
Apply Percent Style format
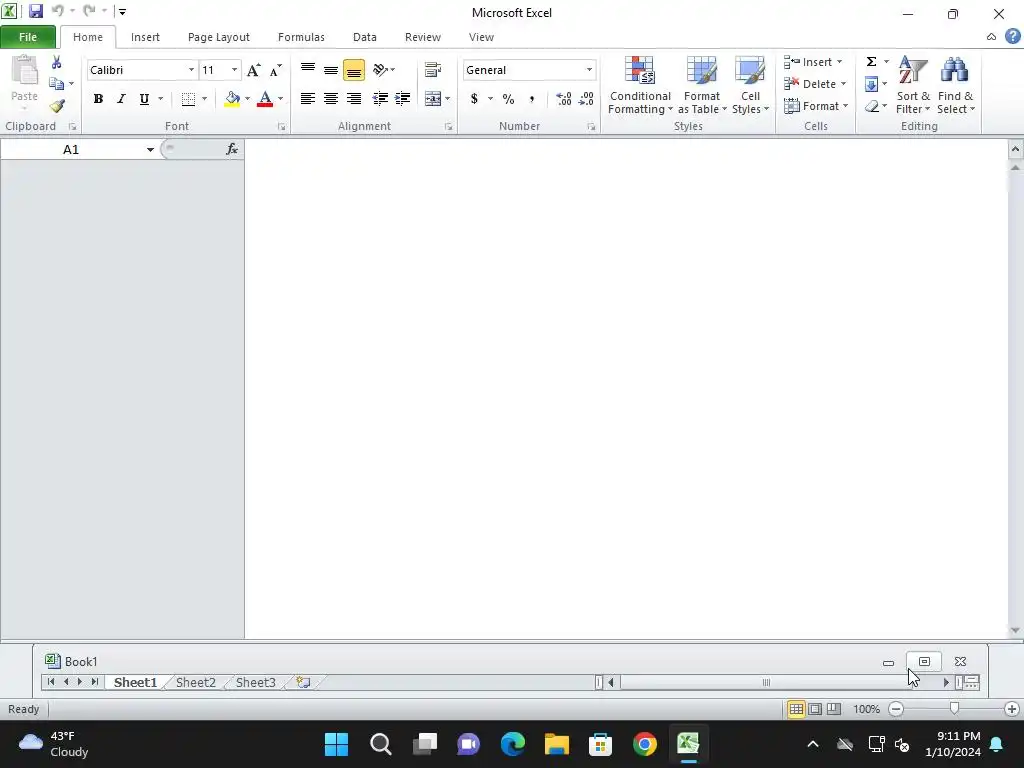pos(508,99)
